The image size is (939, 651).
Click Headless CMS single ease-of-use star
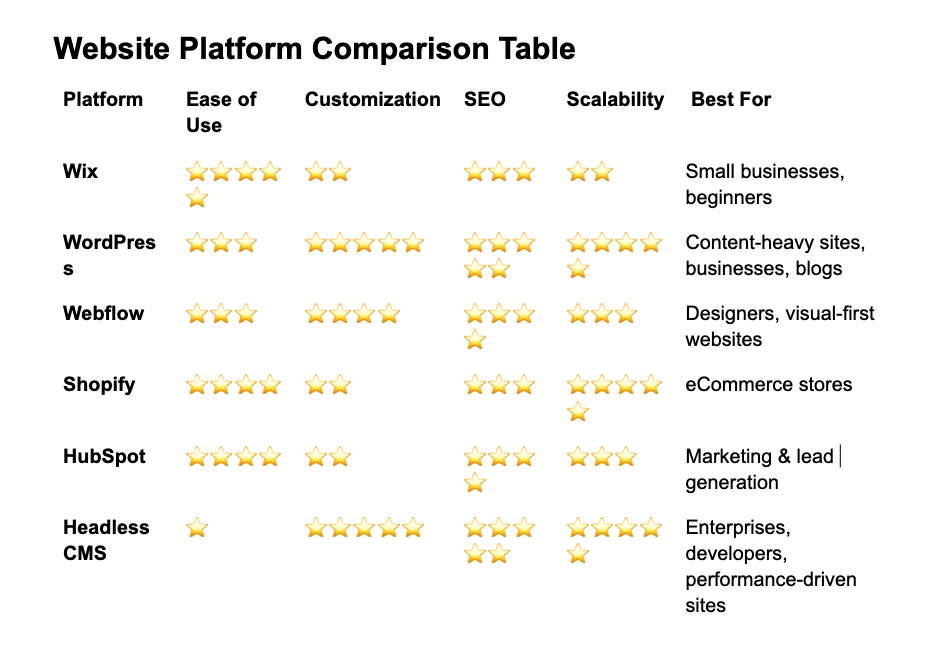point(197,528)
